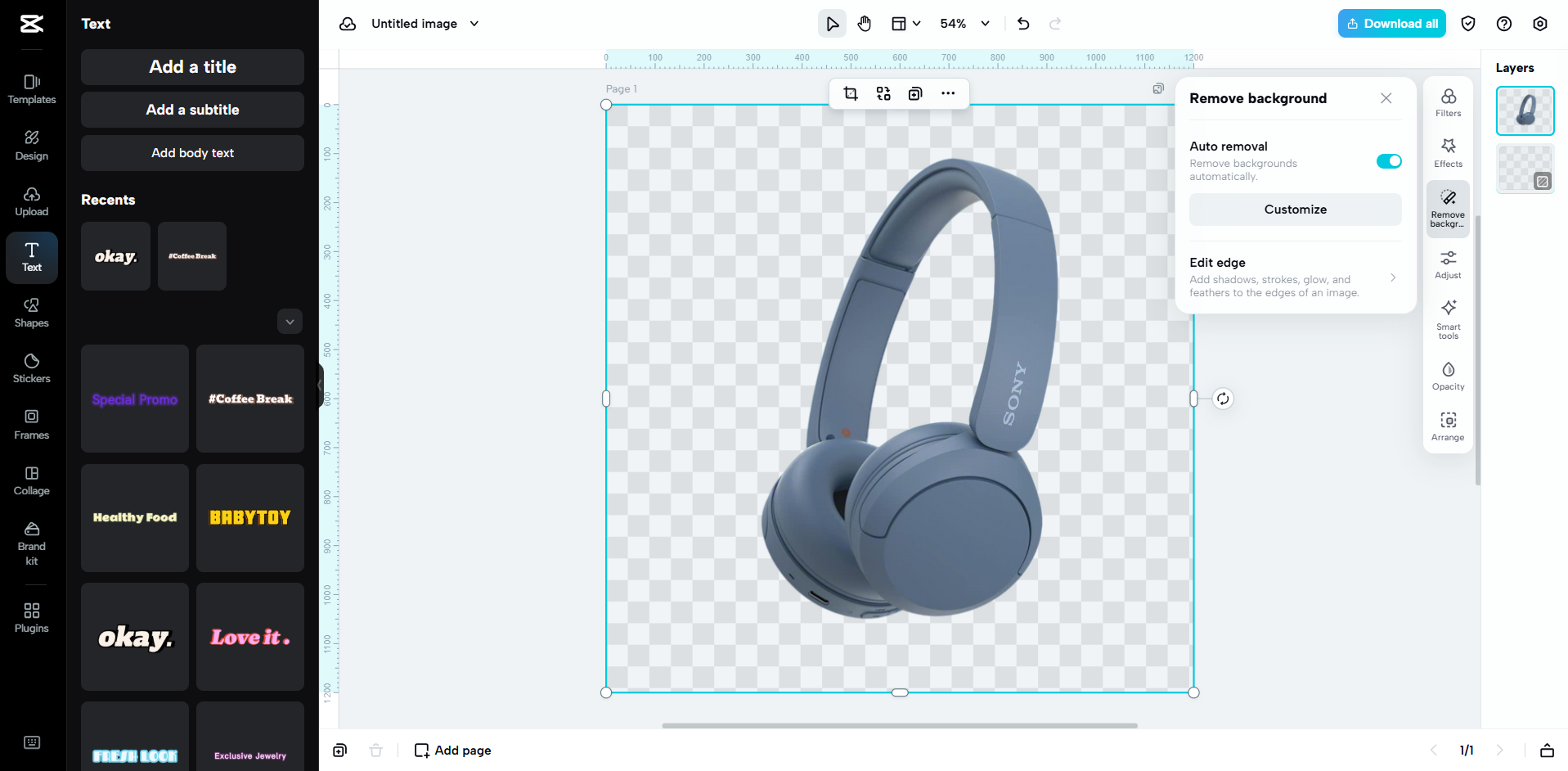This screenshot has width=1568, height=771.
Task: Open the Opacity control
Action: click(1447, 375)
